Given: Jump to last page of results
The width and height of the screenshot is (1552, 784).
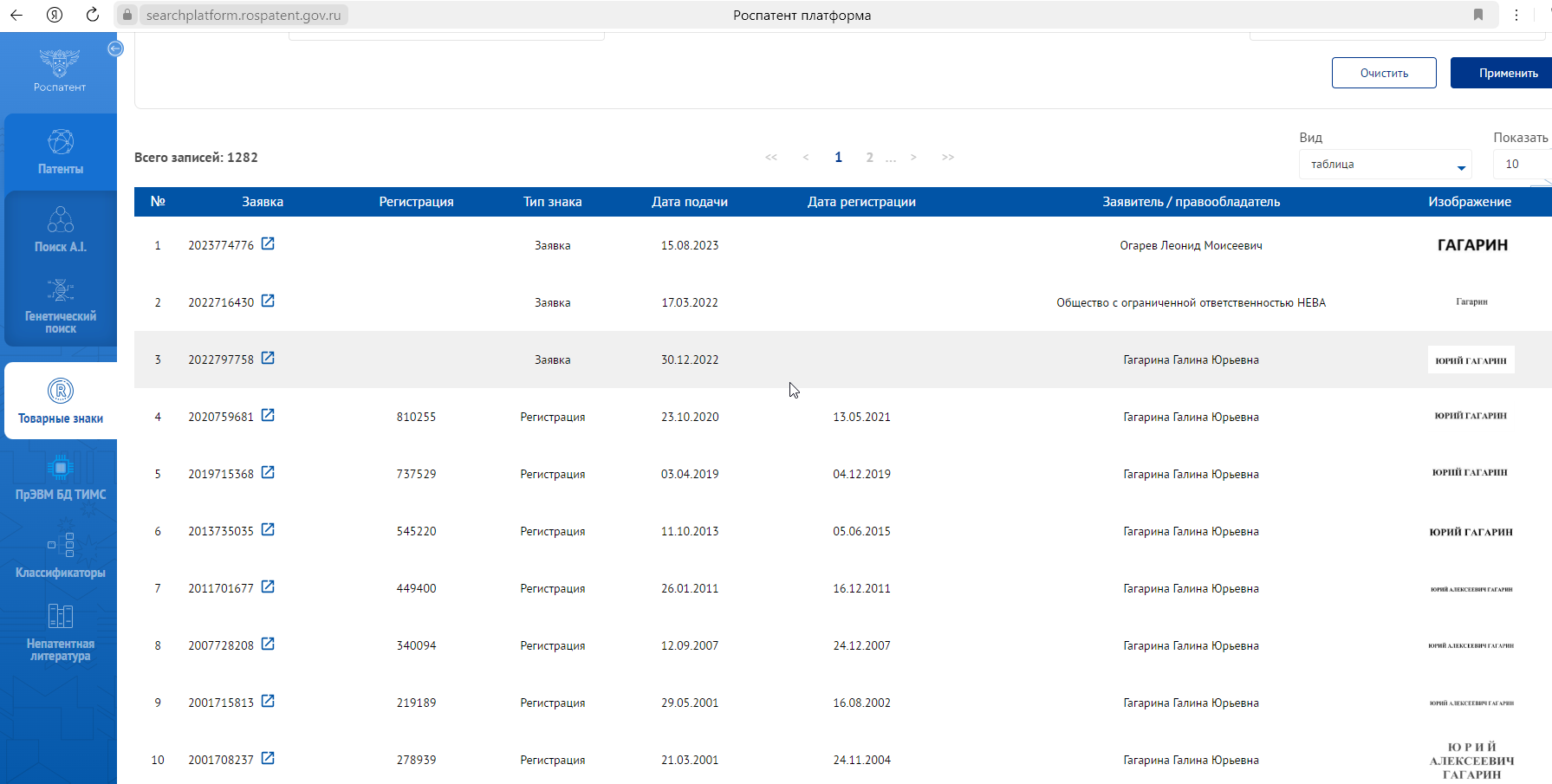Looking at the screenshot, I should [948, 157].
